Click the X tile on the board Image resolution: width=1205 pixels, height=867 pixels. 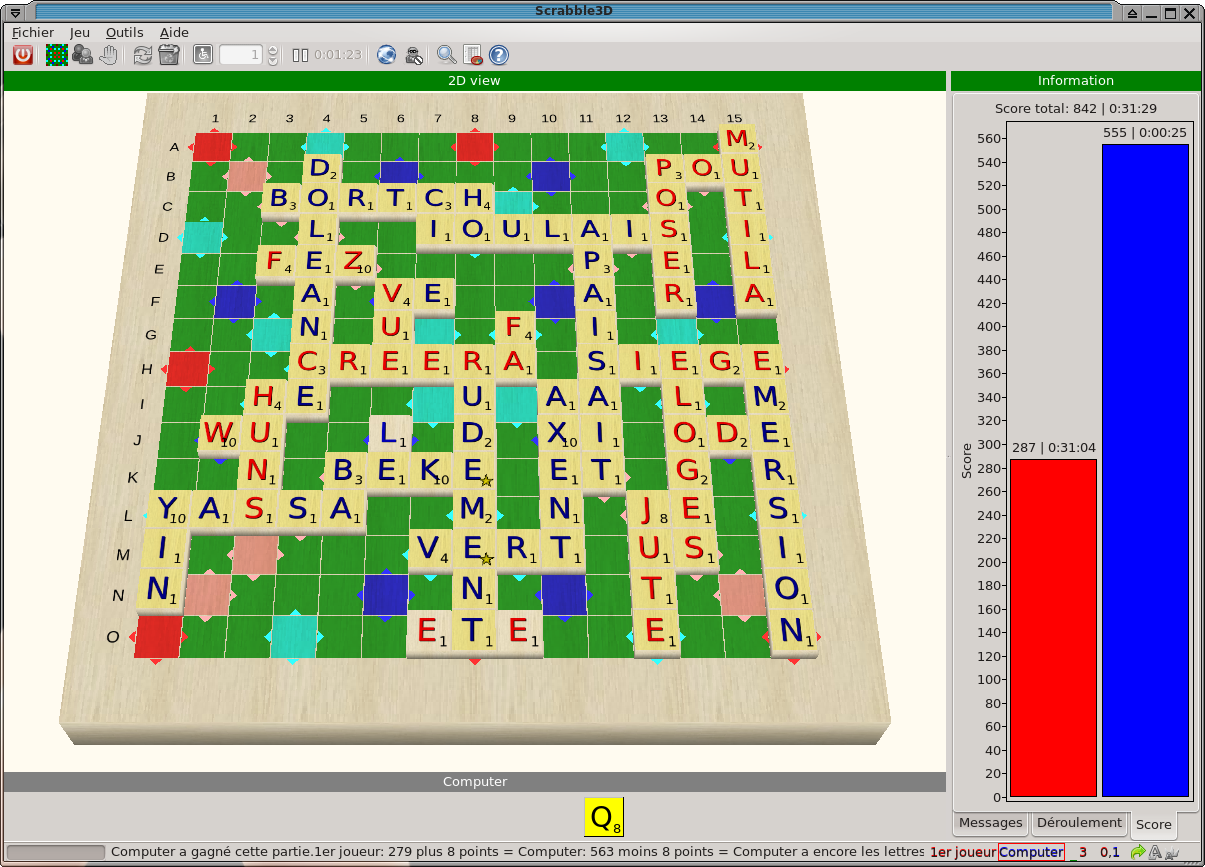tap(558, 434)
